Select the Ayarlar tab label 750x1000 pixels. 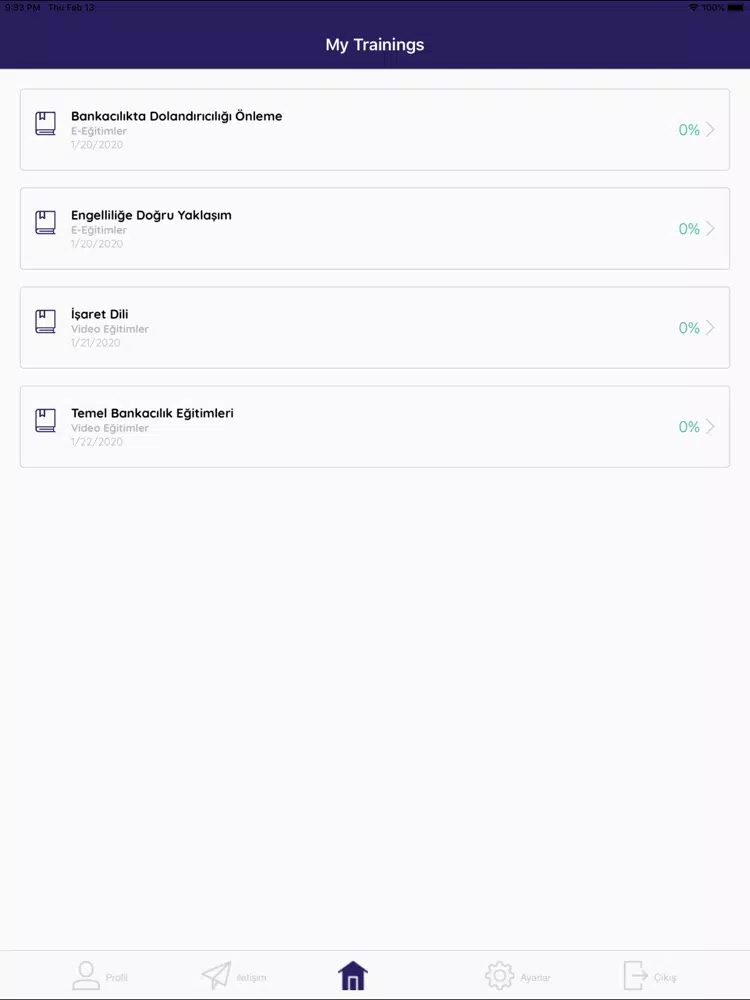(535, 978)
